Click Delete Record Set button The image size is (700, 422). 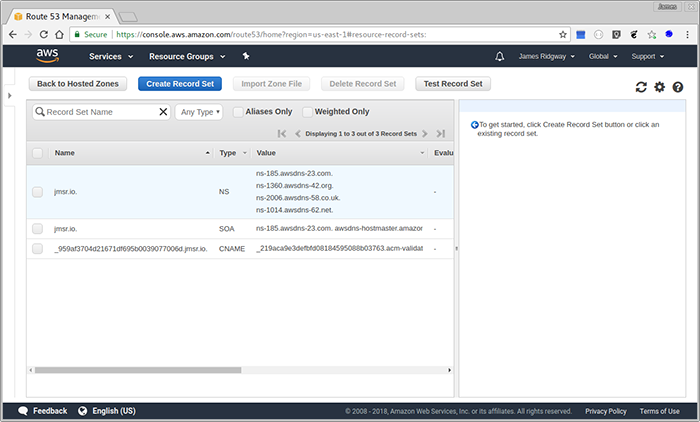tap(362, 84)
